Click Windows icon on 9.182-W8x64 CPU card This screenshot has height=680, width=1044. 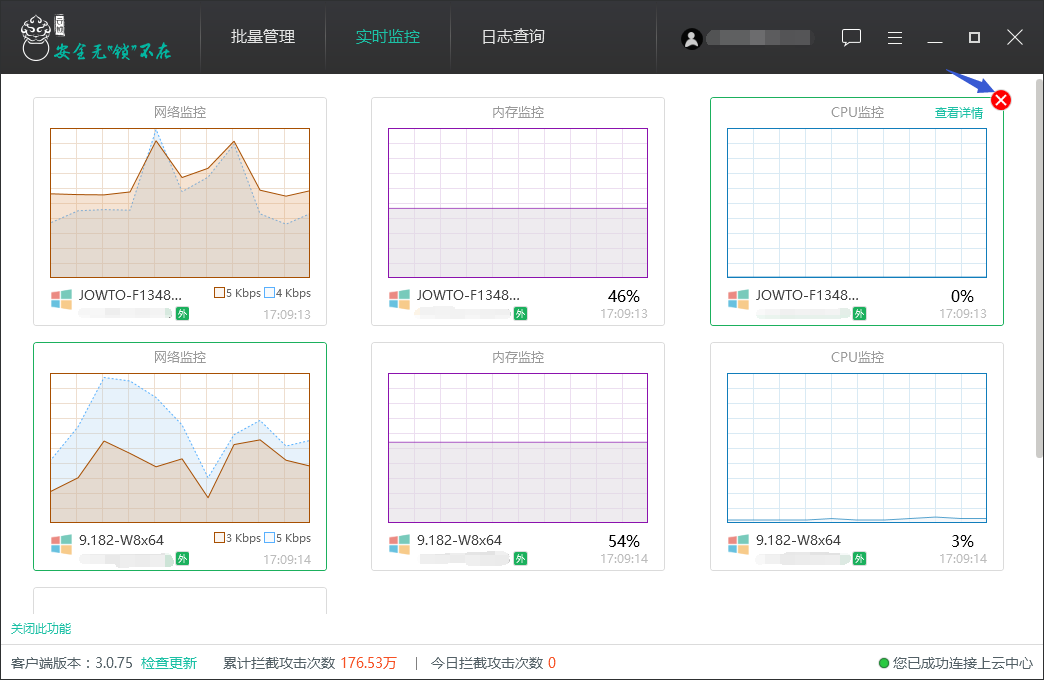(739, 544)
